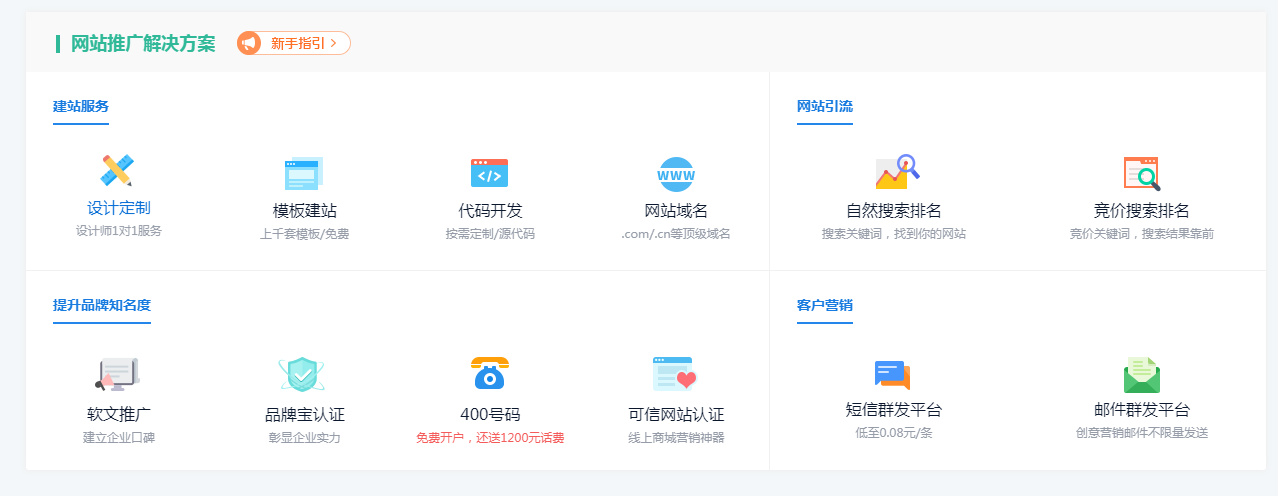The height and width of the screenshot is (496, 1278).
Task: Select the 提升品牌知名度 section heading
Action: [102, 305]
